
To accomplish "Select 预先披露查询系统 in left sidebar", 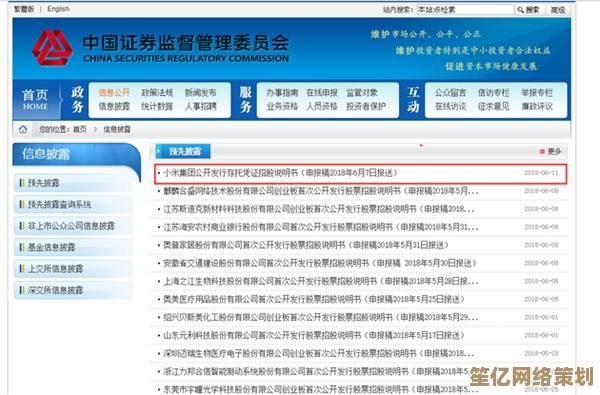I will 59,204.
